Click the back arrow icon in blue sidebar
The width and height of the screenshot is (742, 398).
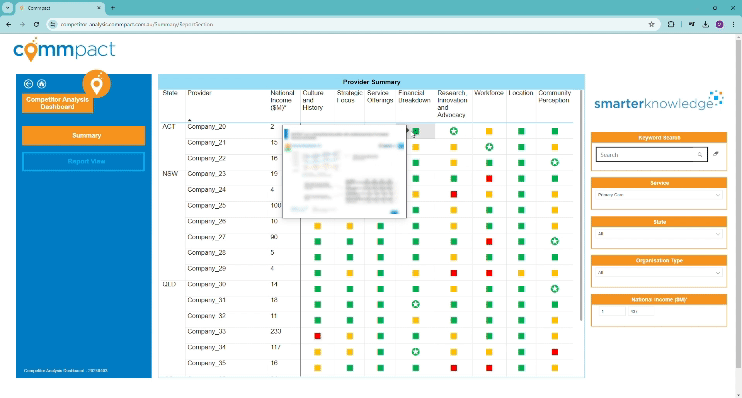pos(28,84)
